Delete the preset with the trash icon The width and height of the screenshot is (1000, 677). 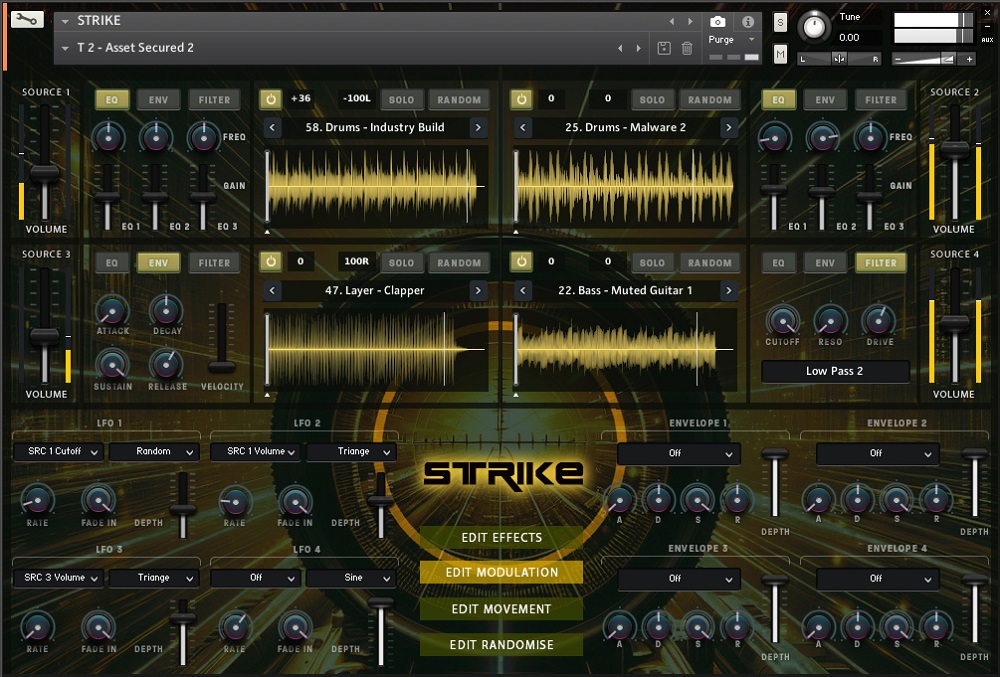(x=687, y=48)
